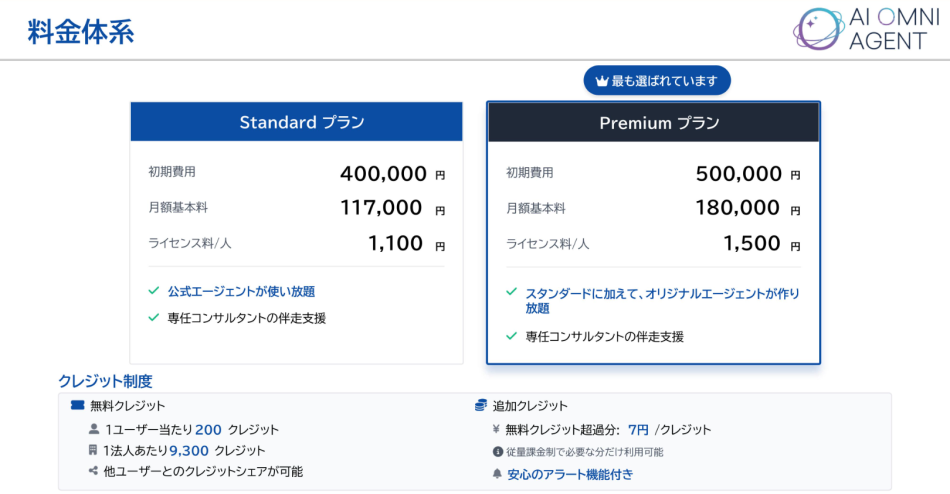Click the ticket icon beside 無料クレジット
This screenshot has width=950, height=494.
coord(77,405)
